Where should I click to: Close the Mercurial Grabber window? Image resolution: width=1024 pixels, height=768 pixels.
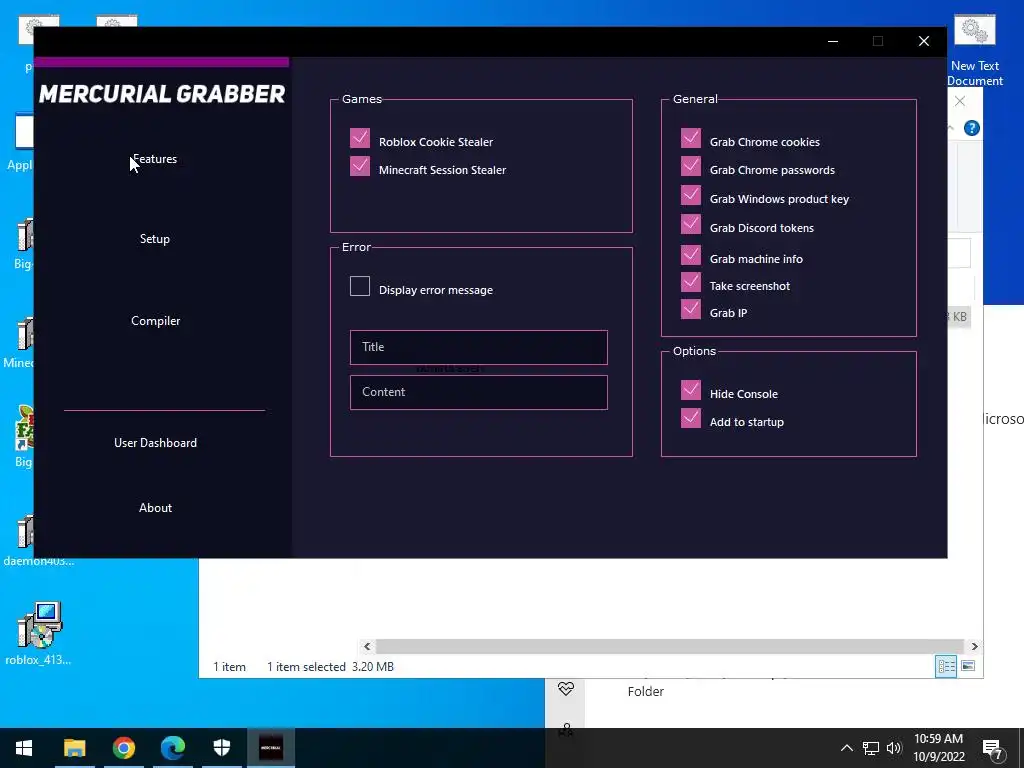(923, 41)
